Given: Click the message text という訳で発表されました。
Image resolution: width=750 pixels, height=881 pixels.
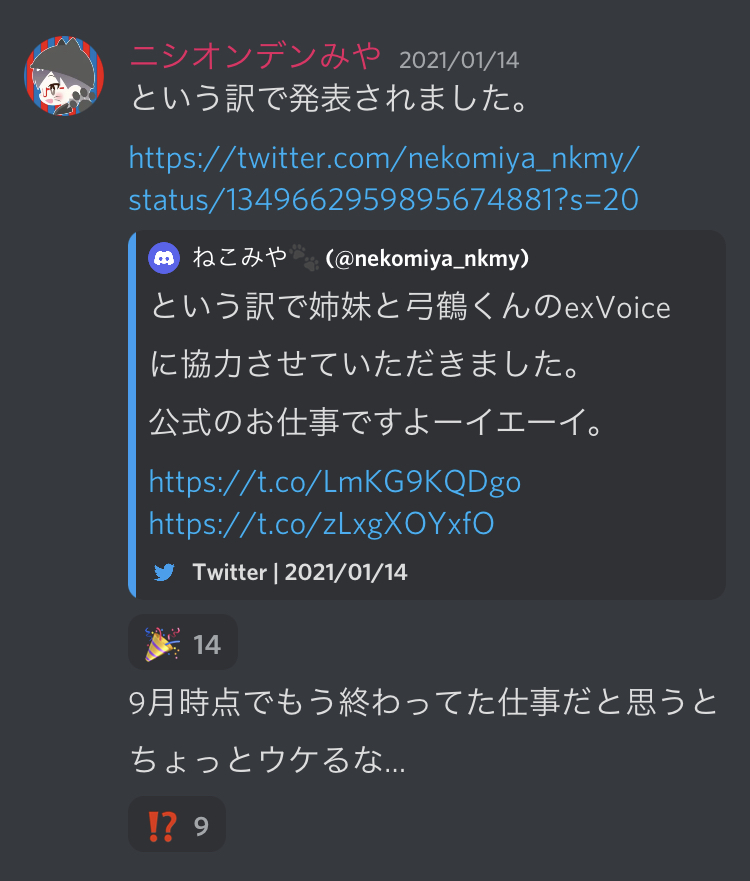Looking at the screenshot, I should [330, 98].
